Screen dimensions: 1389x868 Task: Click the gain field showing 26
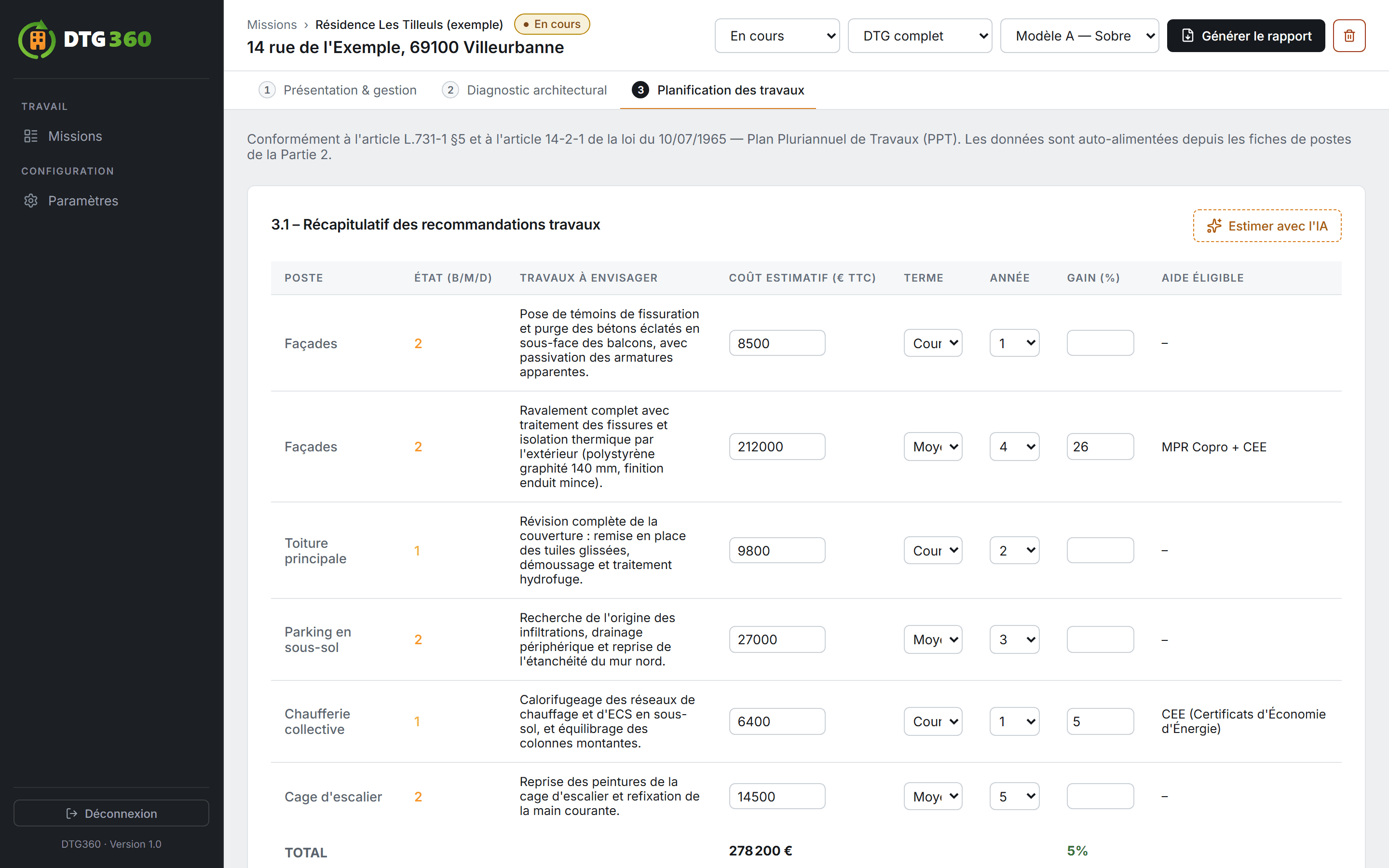coord(1100,446)
